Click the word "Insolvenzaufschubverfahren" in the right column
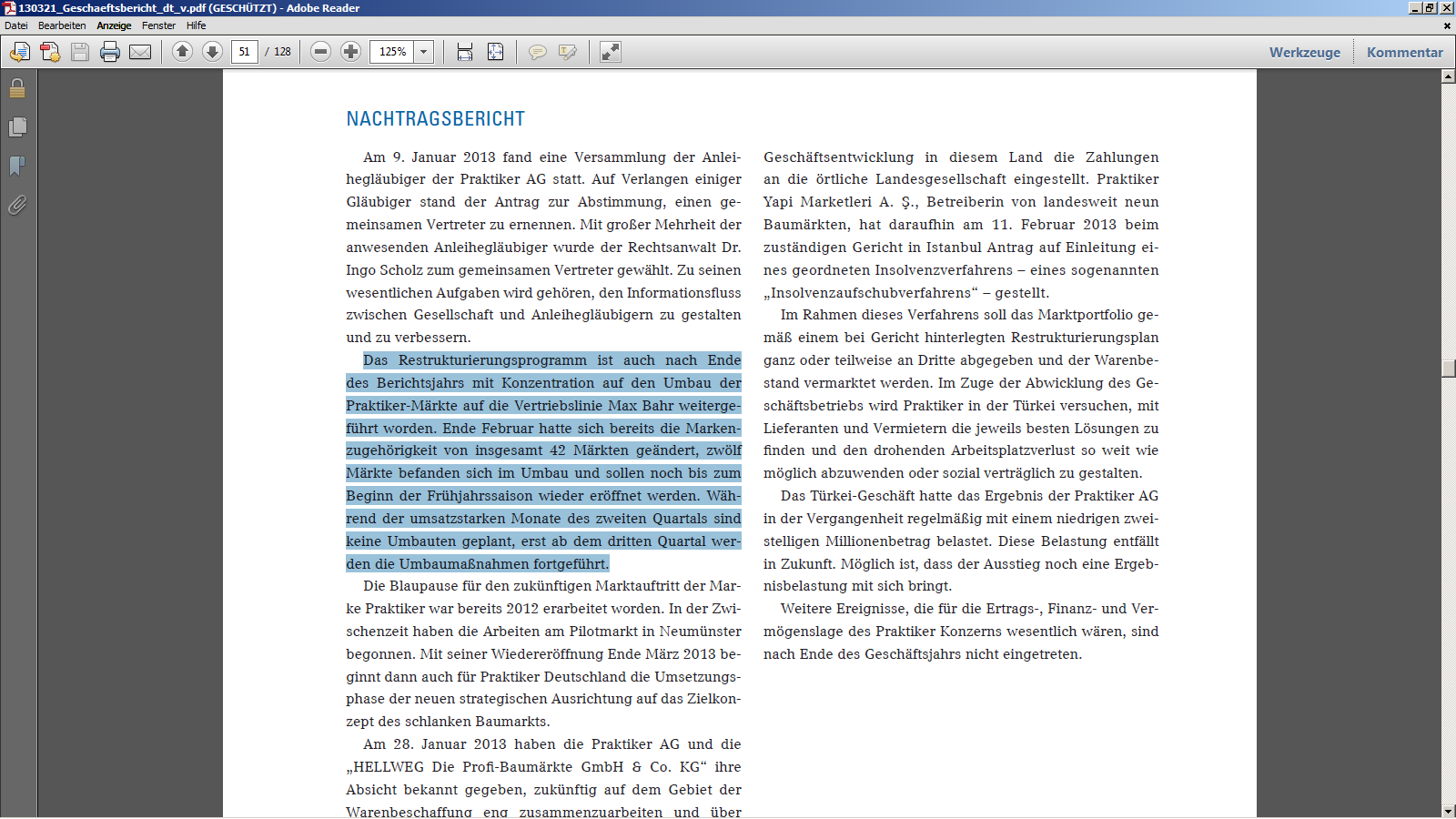 coord(871,293)
